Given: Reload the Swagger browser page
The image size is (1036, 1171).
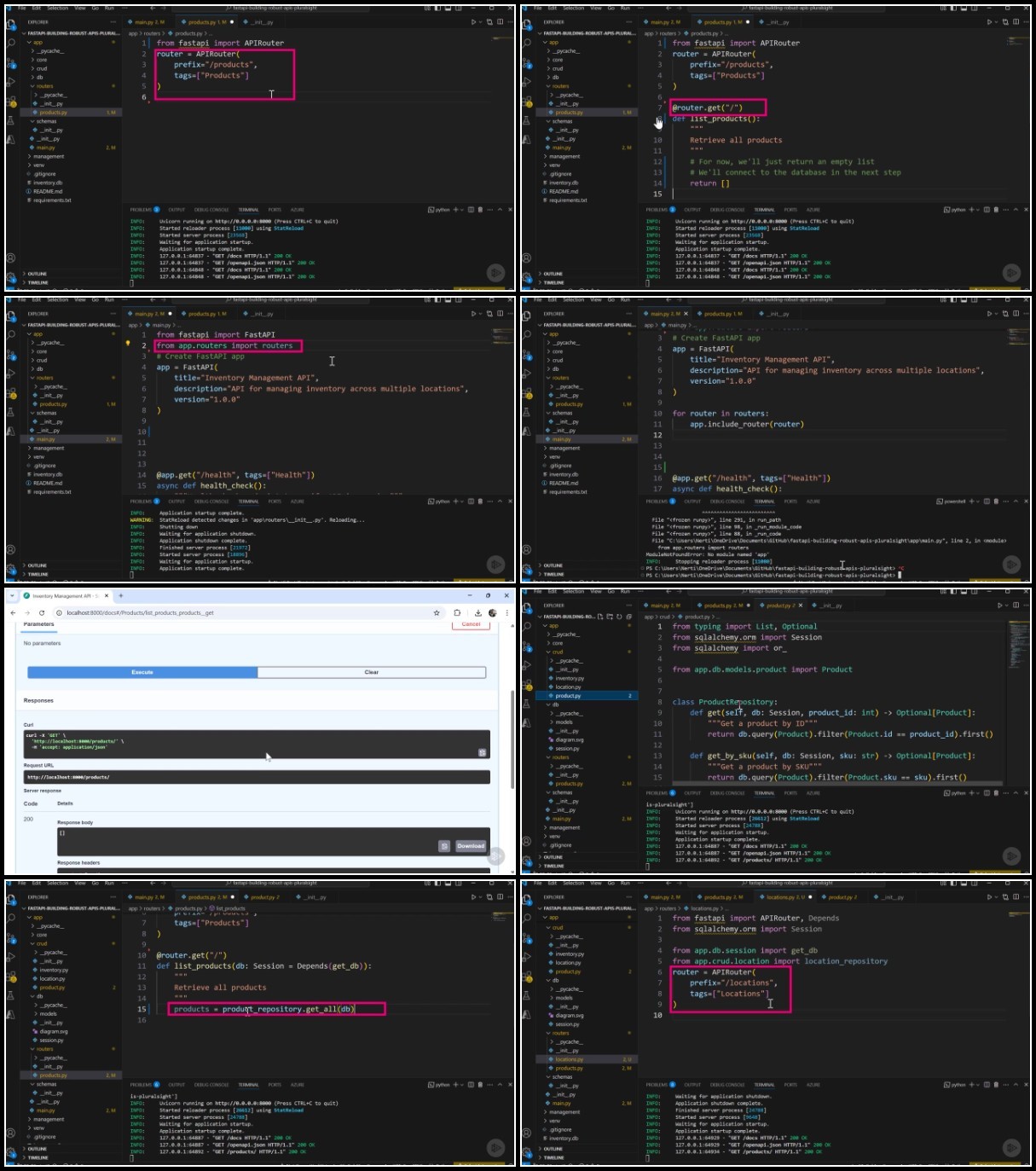Looking at the screenshot, I should [x=42, y=612].
